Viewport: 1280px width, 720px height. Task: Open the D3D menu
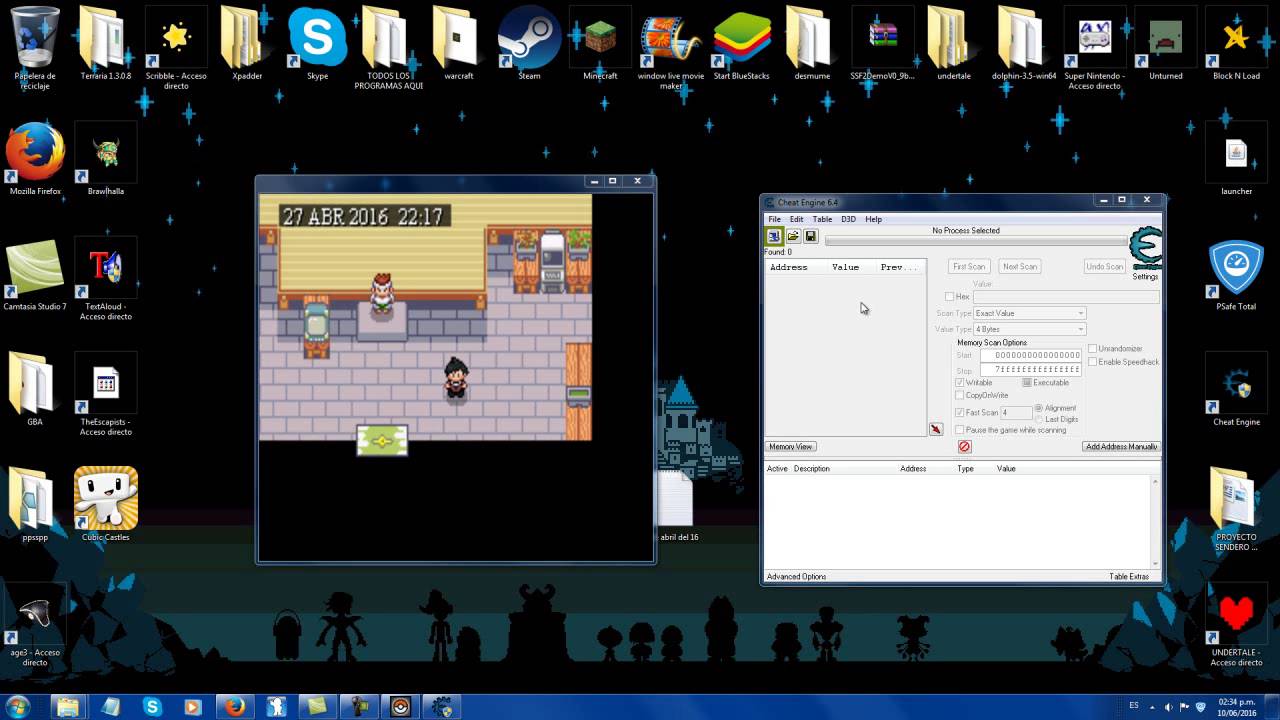point(848,219)
